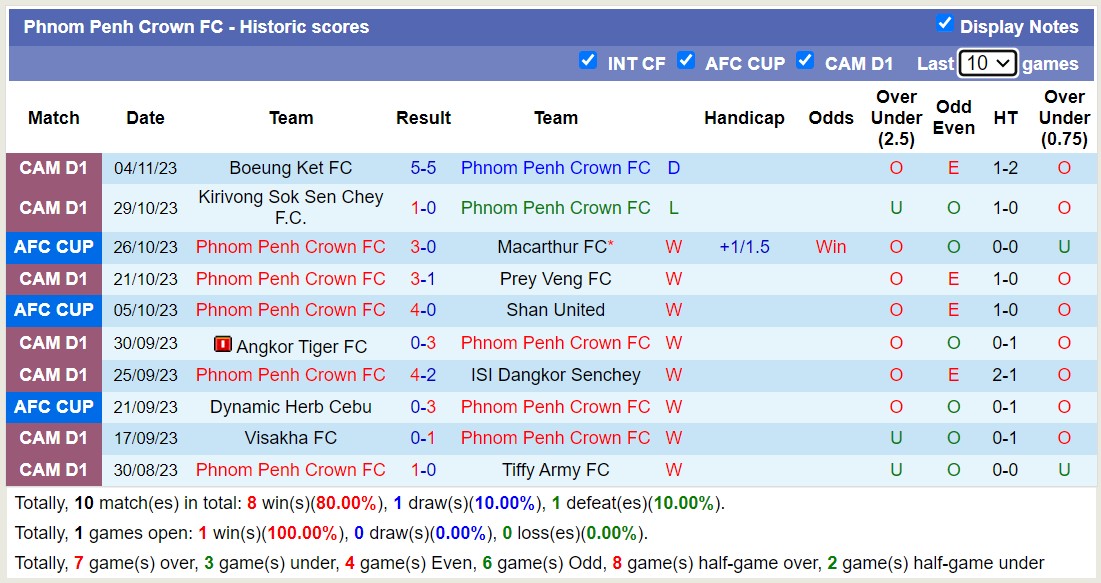Click the Win odds entry on the Macarthur row
This screenshot has height=583, width=1101.
[x=831, y=247]
